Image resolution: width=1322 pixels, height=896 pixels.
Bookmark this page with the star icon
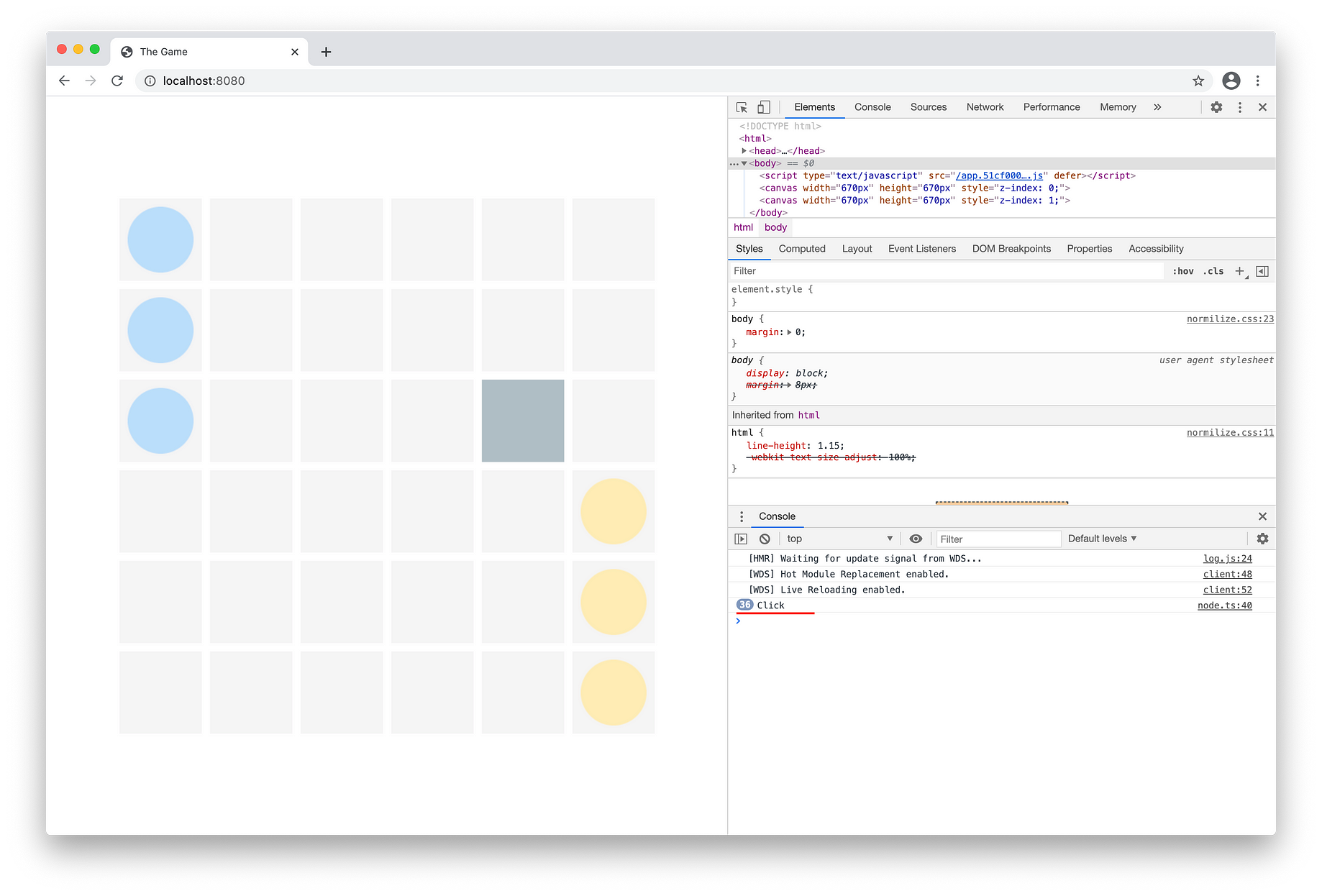pos(1198,81)
